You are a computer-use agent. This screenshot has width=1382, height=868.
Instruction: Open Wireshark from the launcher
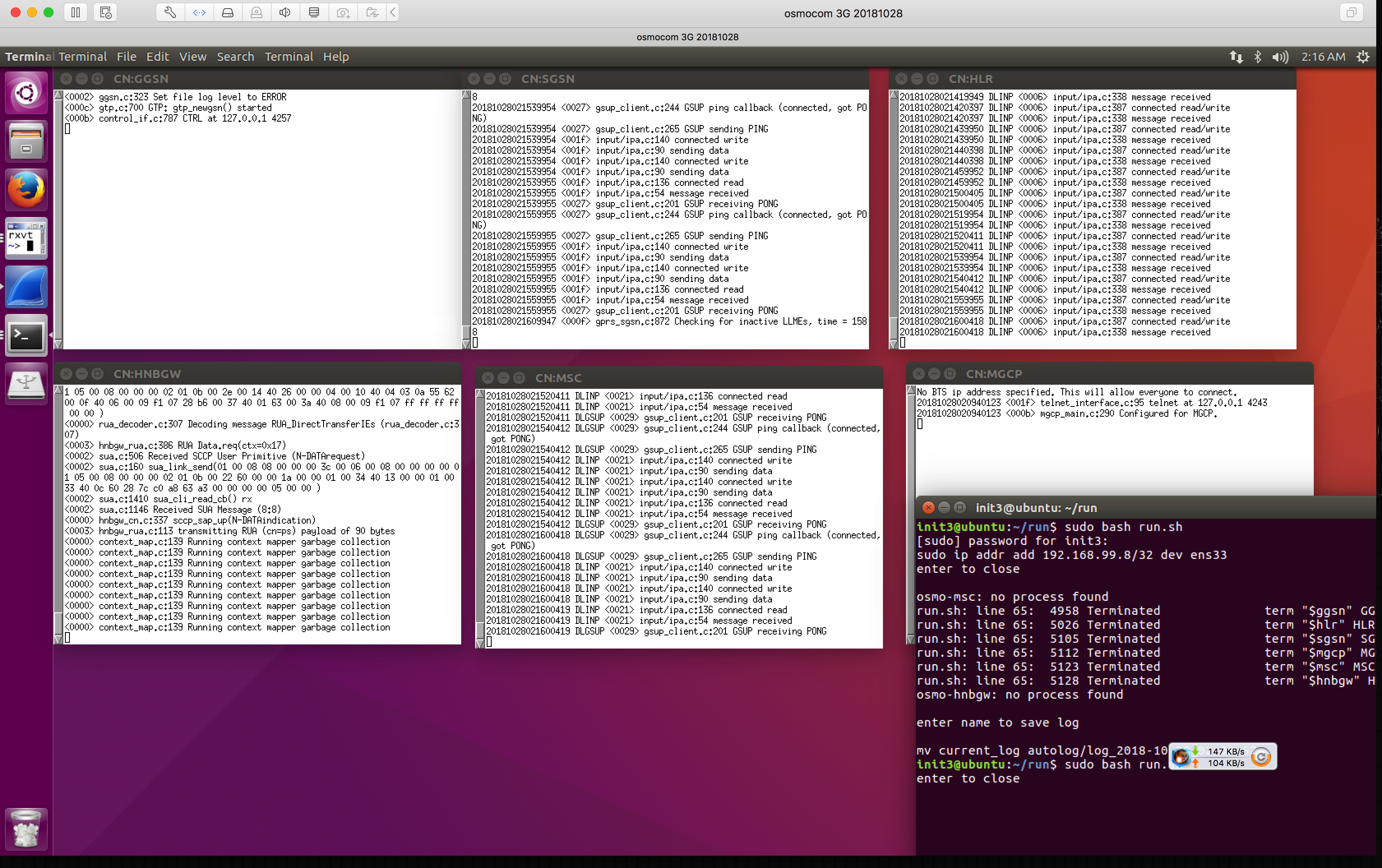coord(26,286)
